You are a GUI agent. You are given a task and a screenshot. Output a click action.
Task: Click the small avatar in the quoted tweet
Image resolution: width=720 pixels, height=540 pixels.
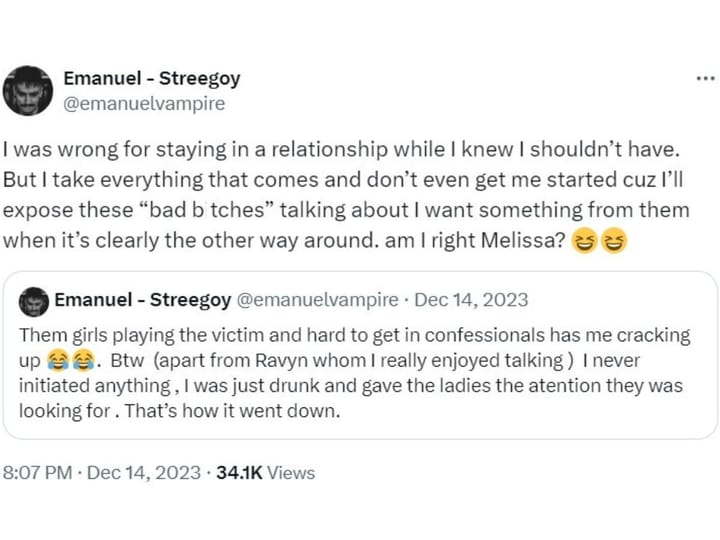pyautogui.click(x=35, y=301)
